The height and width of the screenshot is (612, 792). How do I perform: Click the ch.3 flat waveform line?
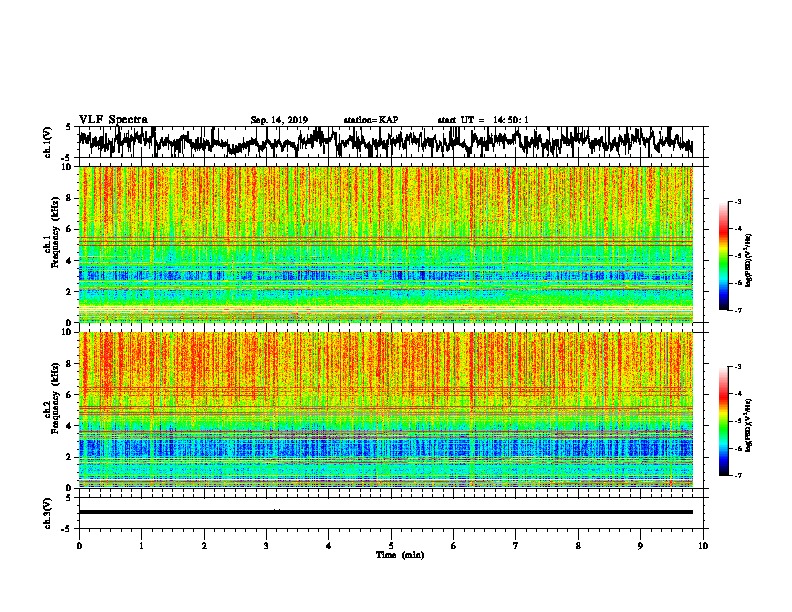(385, 512)
